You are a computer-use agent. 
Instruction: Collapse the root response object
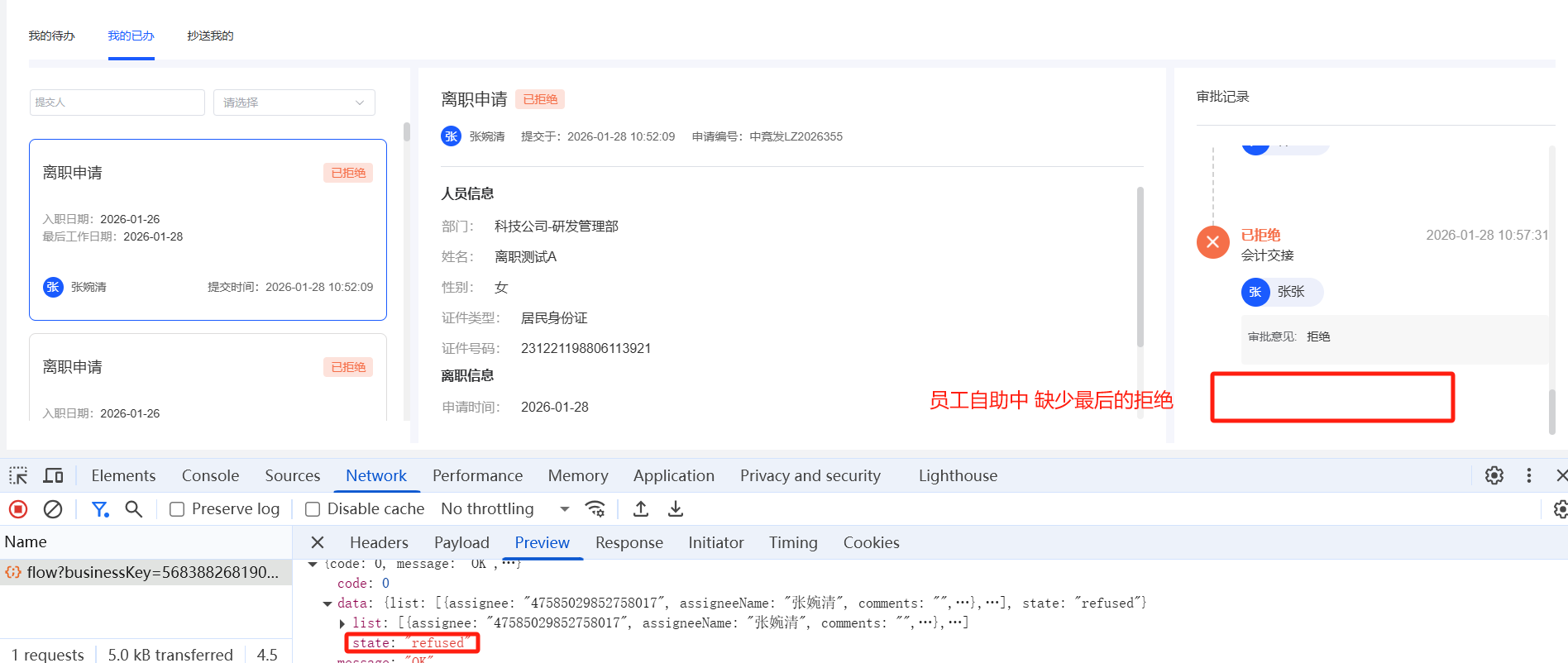[x=313, y=564]
